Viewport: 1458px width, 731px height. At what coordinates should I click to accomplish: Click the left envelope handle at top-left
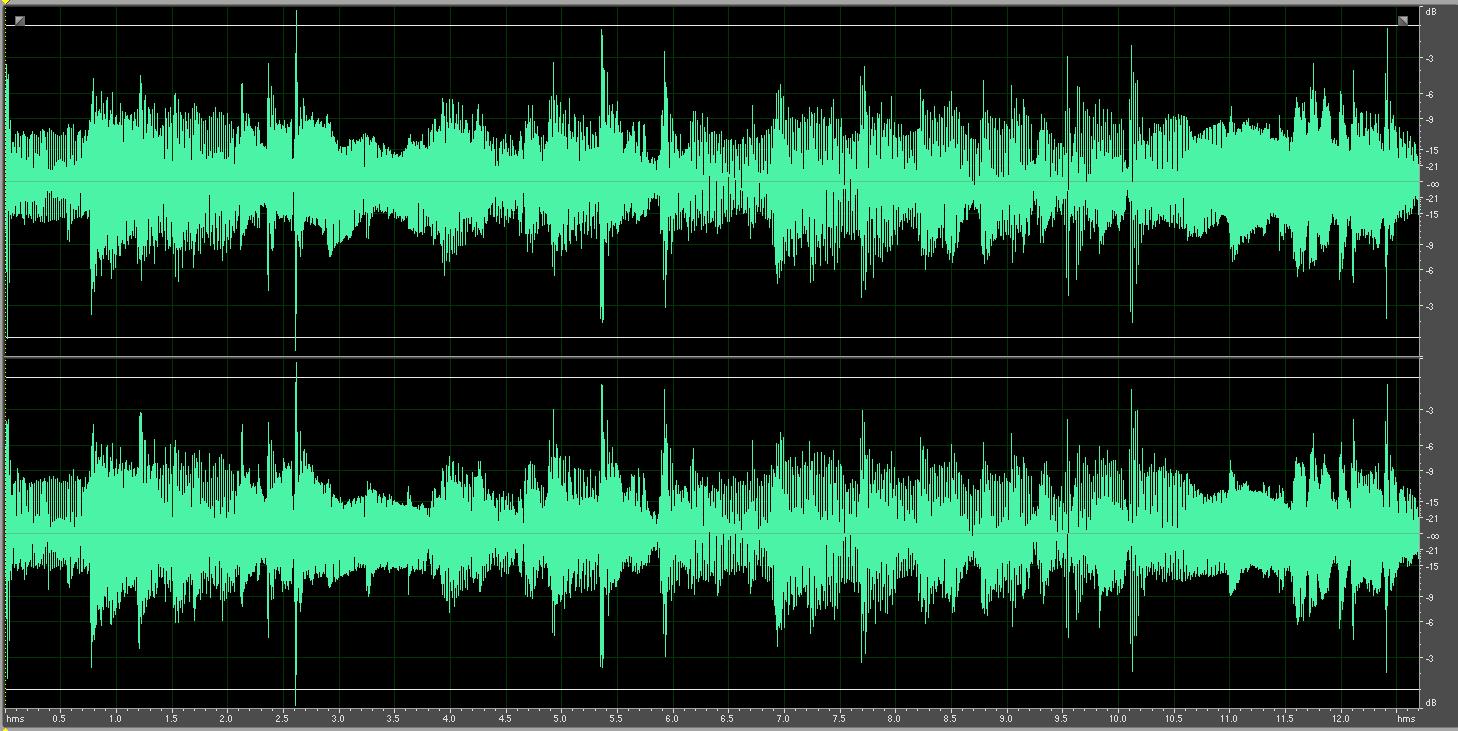[20, 21]
